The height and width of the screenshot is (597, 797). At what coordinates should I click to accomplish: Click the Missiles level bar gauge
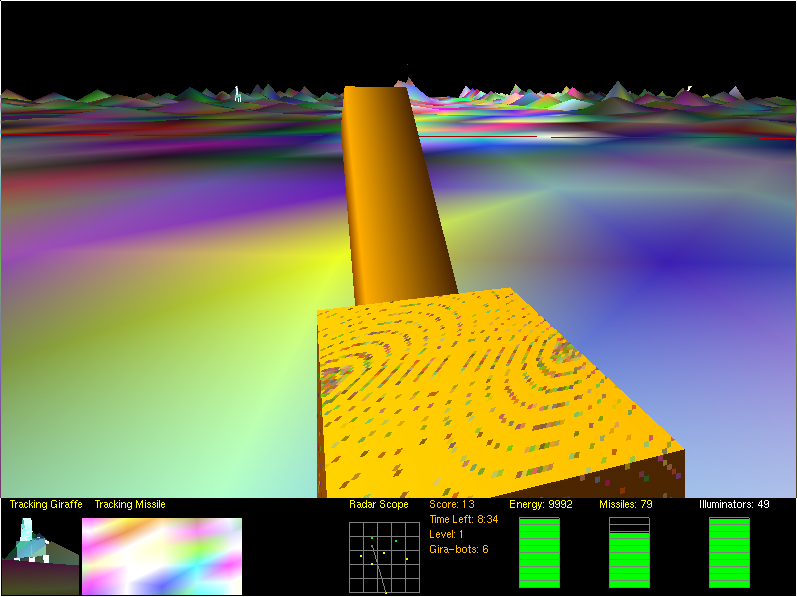(629, 553)
